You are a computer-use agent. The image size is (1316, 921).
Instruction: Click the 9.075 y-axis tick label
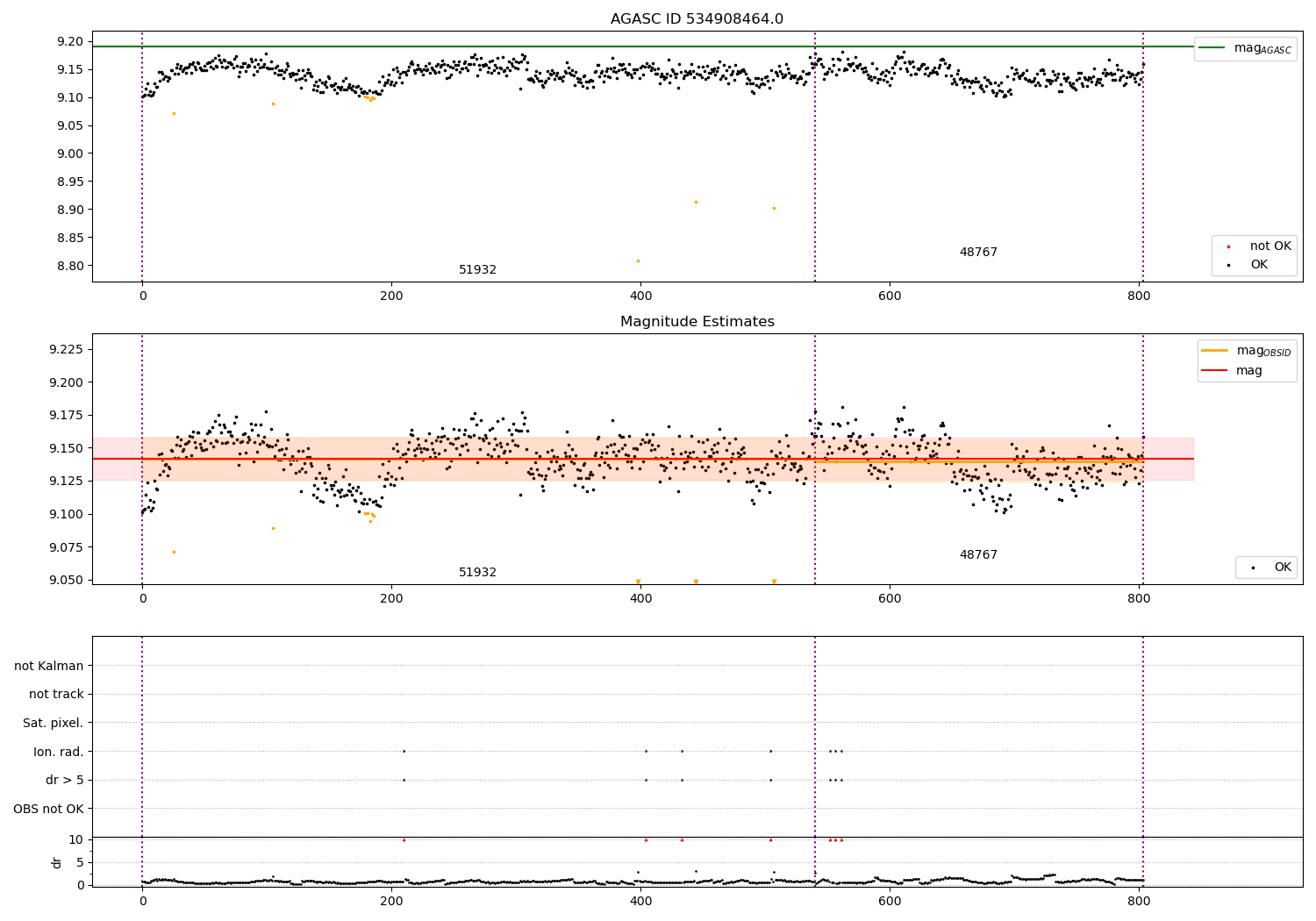click(x=66, y=547)
